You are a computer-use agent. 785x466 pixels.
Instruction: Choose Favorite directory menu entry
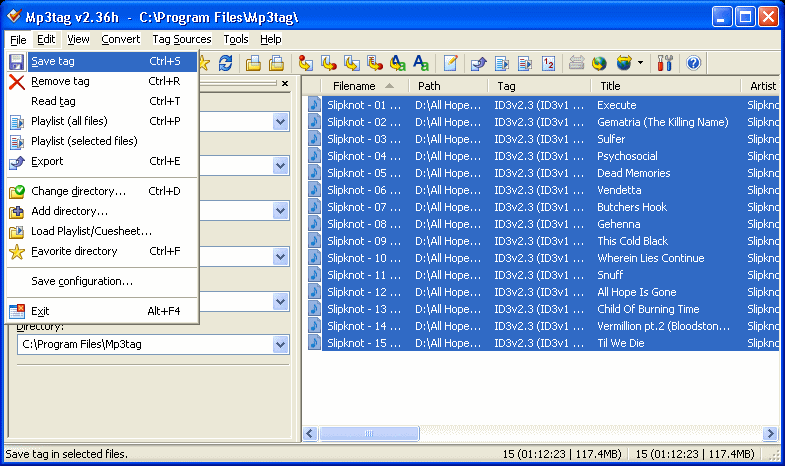[x=103, y=251]
